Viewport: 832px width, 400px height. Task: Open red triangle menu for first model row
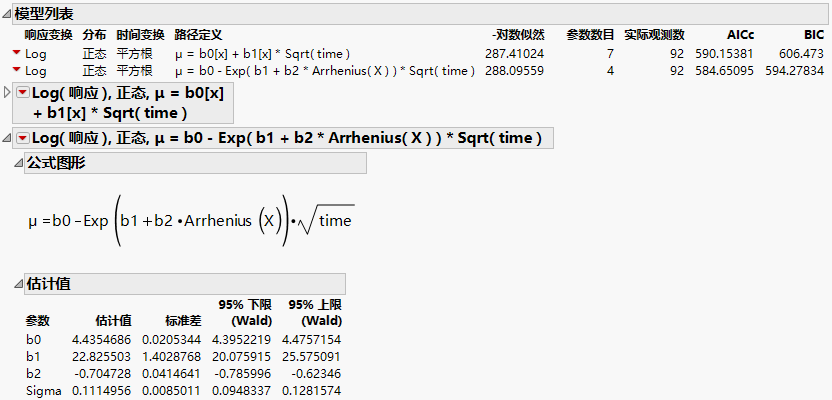click(16, 52)
